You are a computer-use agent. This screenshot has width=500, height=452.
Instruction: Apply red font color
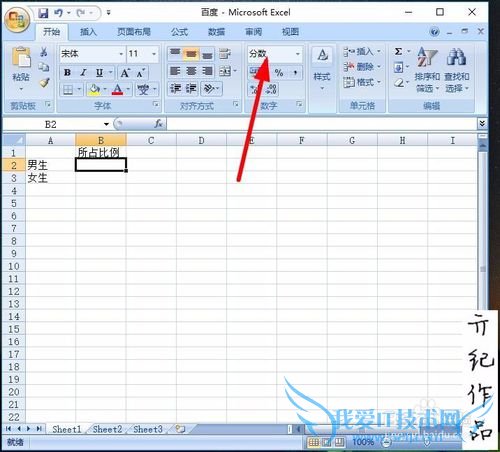(x=117, y=89)
